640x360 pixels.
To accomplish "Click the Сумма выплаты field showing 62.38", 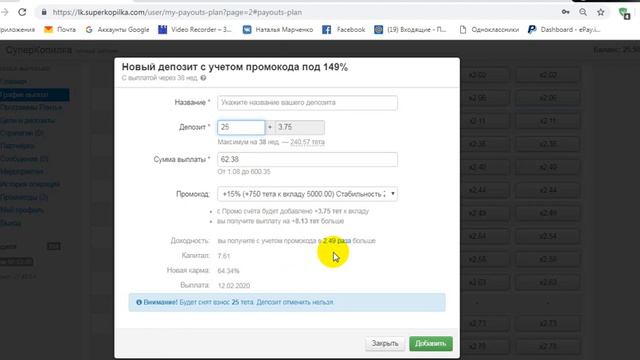I will click(307, 159).
